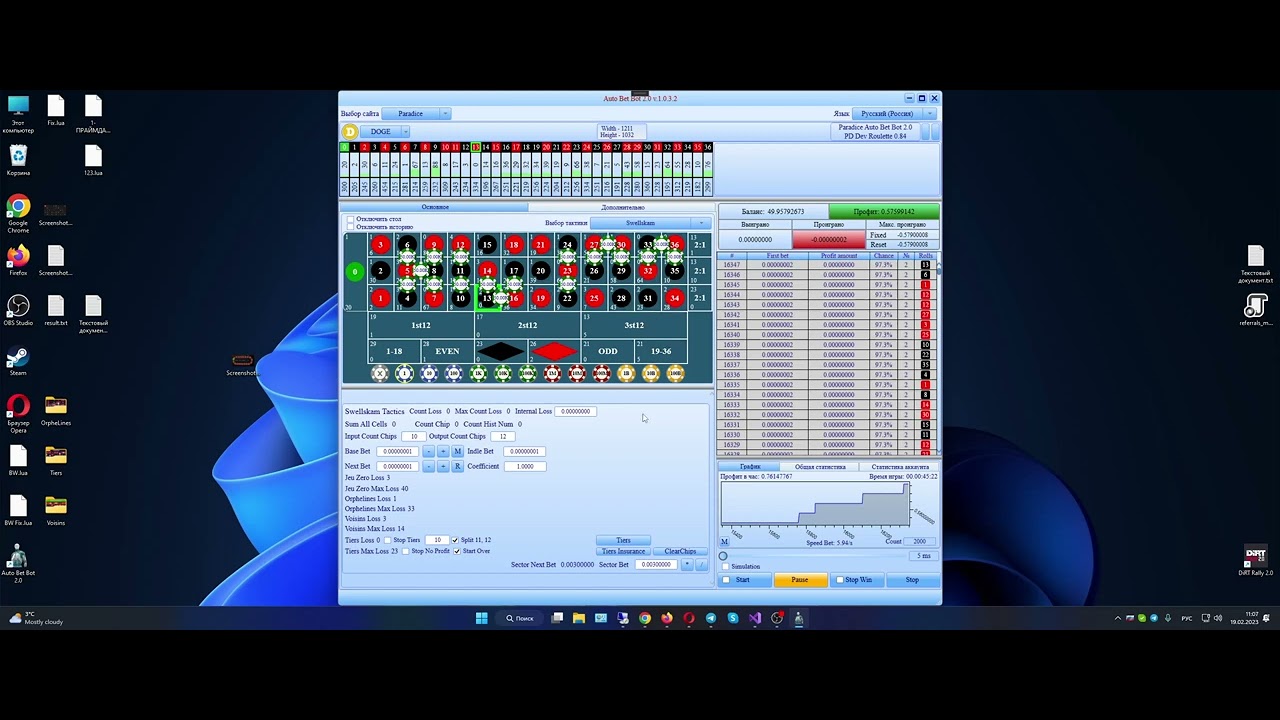
Task: Select the 1K green chip
Action: 478,374
